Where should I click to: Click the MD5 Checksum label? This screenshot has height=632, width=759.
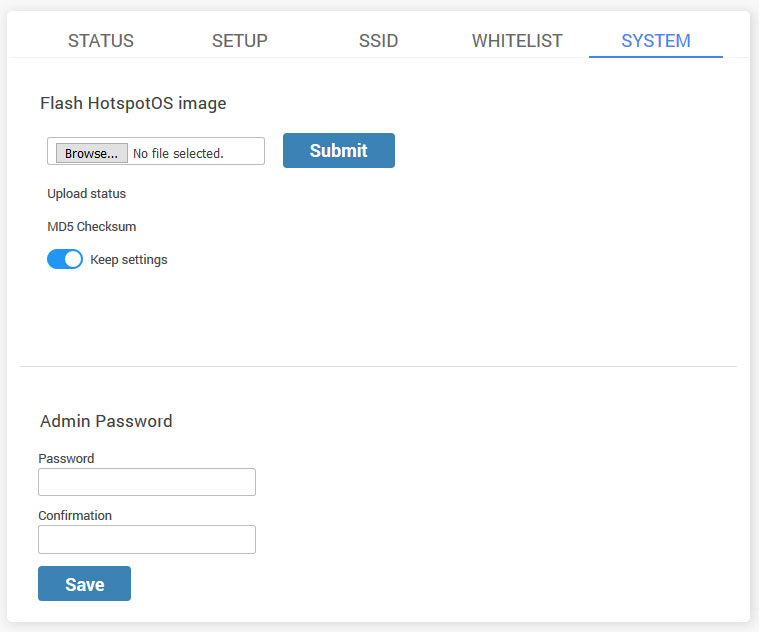[91, 226]
